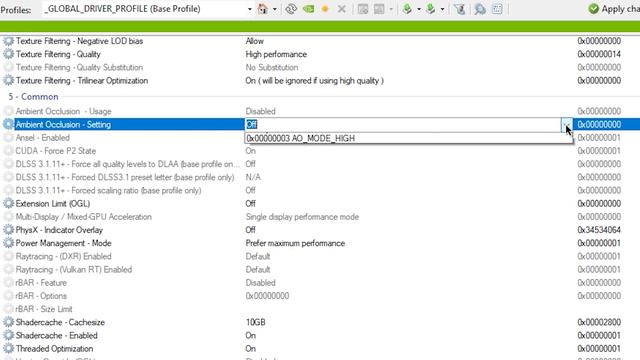Open the Profiles combo box dropdown arrow
This screenshot has height=360, width=640.
[249, 9]
